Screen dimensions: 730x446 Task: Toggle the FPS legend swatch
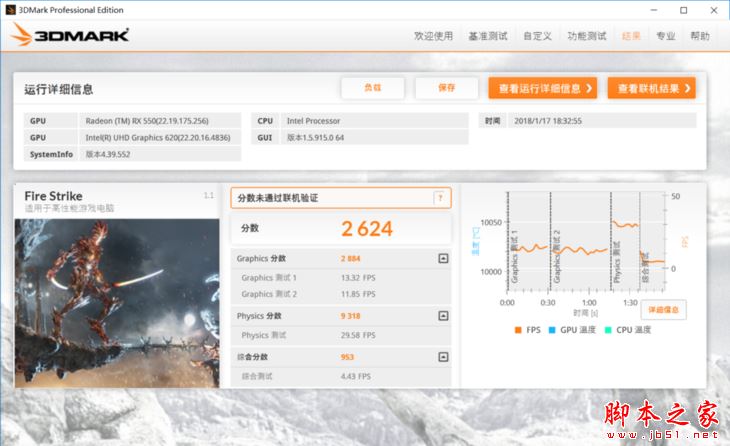pyautogui.click(x=518, y=330)
